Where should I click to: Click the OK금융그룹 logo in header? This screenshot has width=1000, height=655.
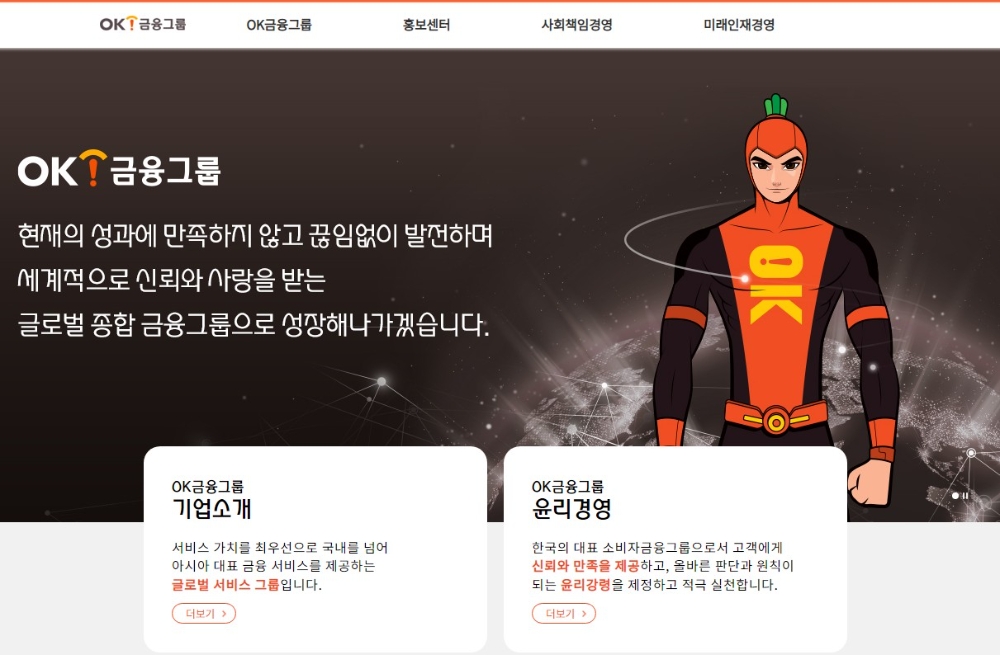point(143,24)
